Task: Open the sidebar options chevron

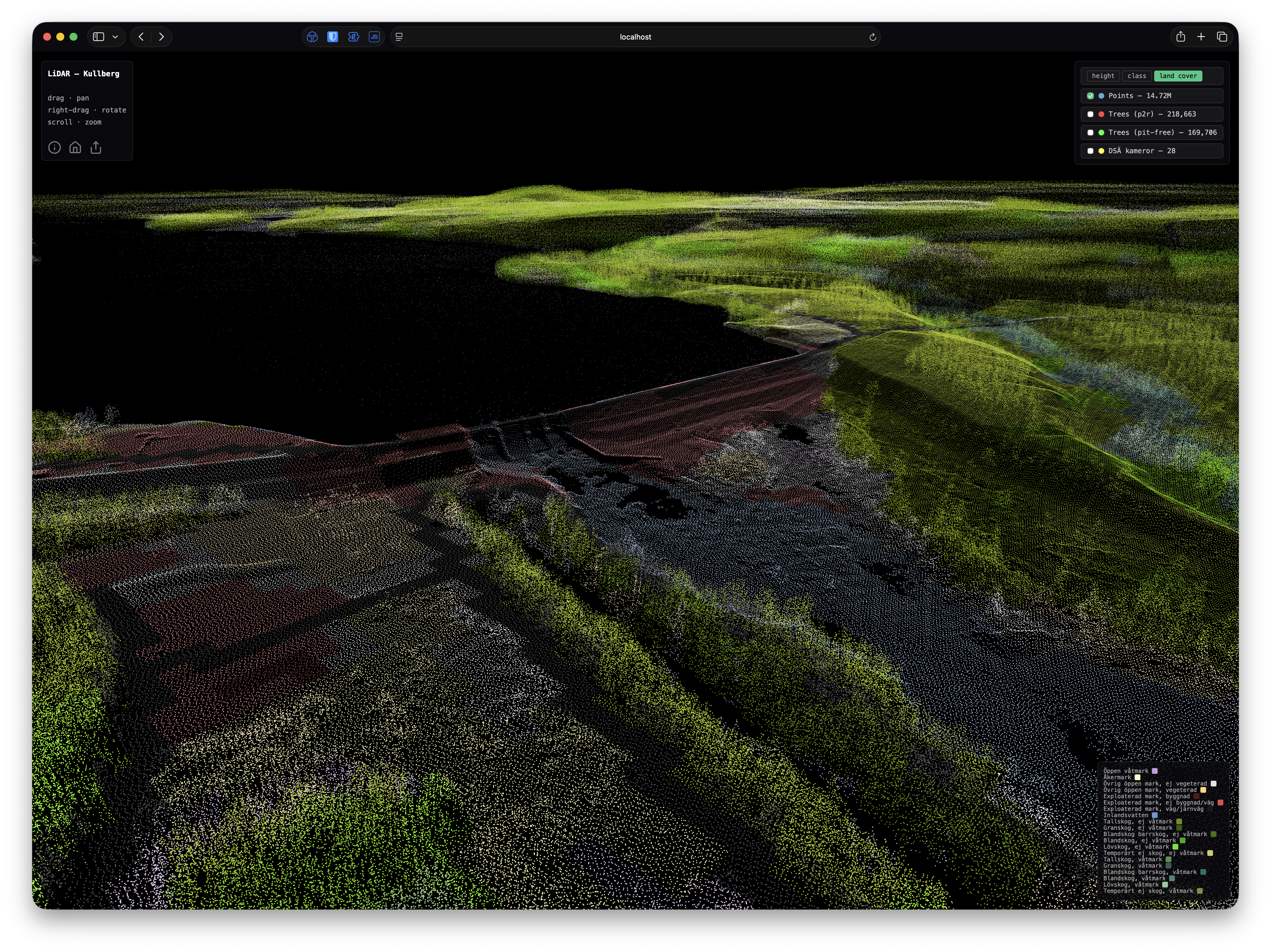Action: pyautogui.click(x=115, y=37)
